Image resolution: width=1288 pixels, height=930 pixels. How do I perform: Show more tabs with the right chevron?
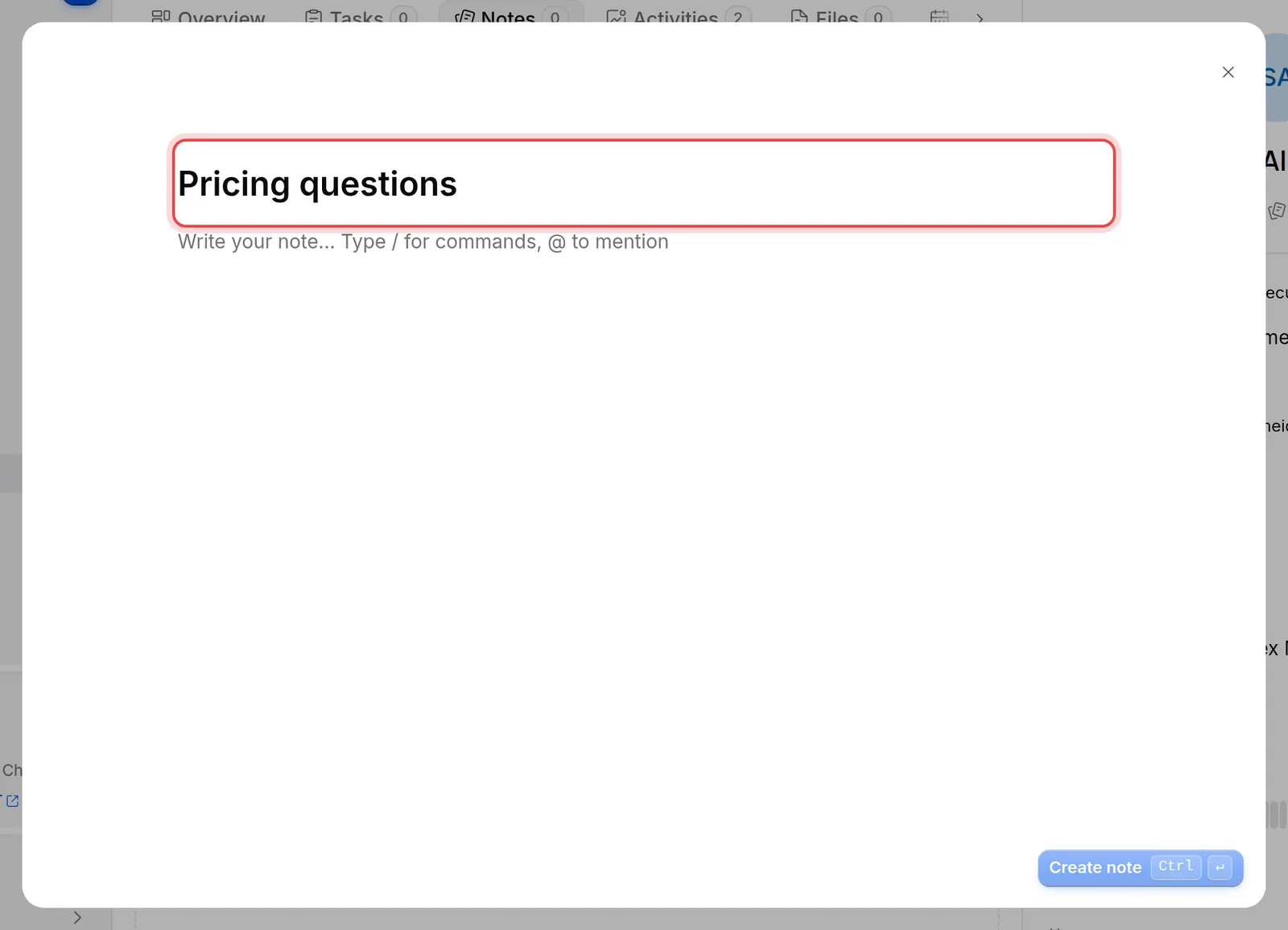click(980, 17)
